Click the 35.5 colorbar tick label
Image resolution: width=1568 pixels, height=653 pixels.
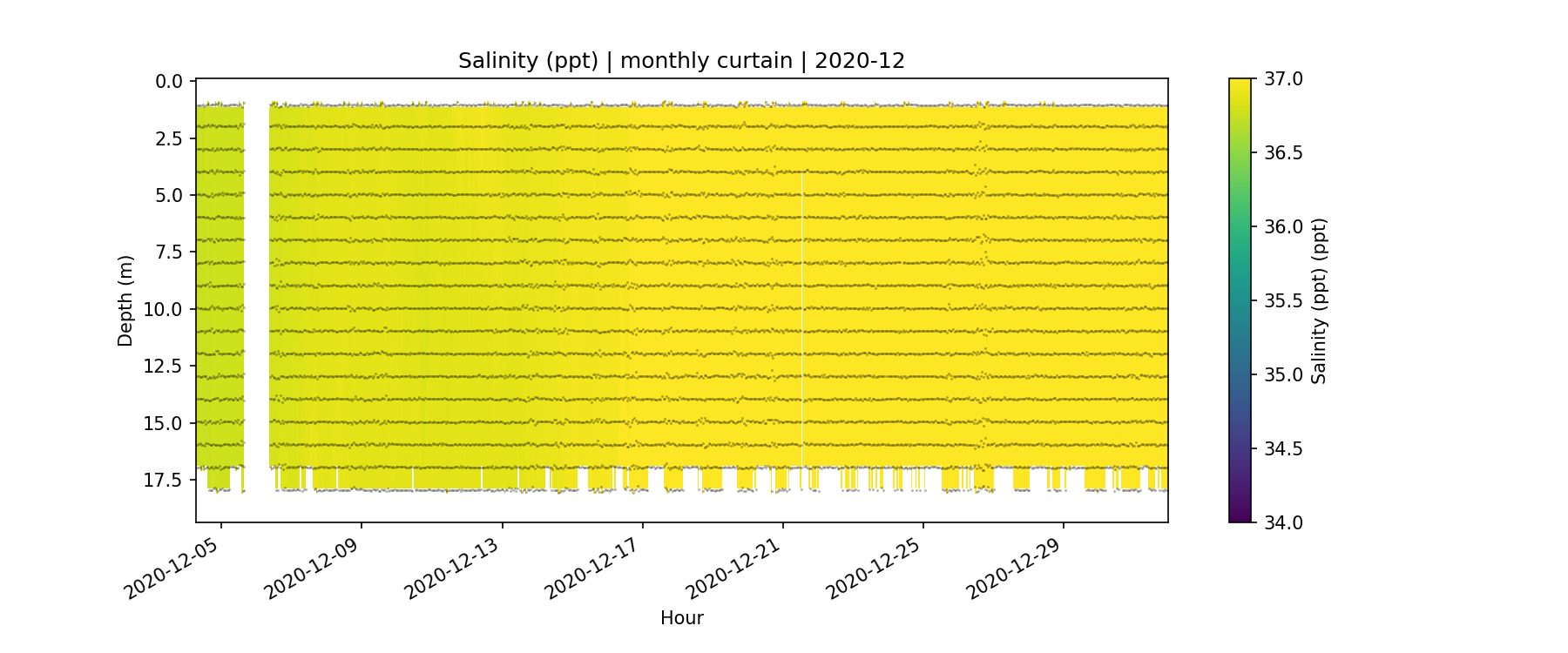(1283, 301)
